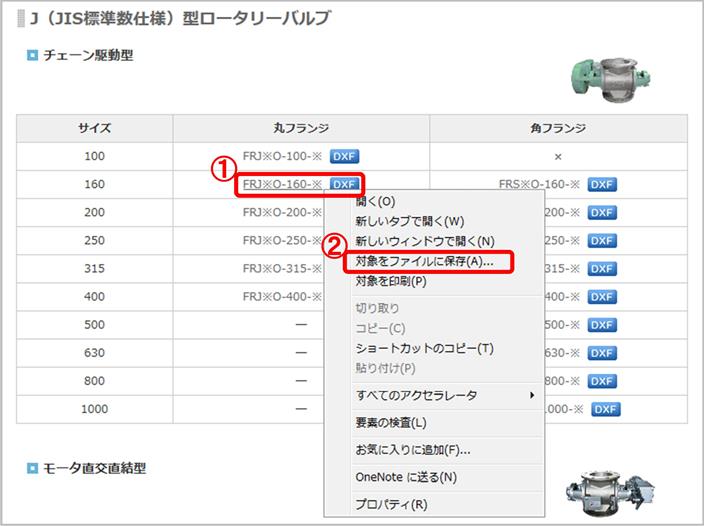
Task: Click the サイズ column header
Action: [95, 128]
